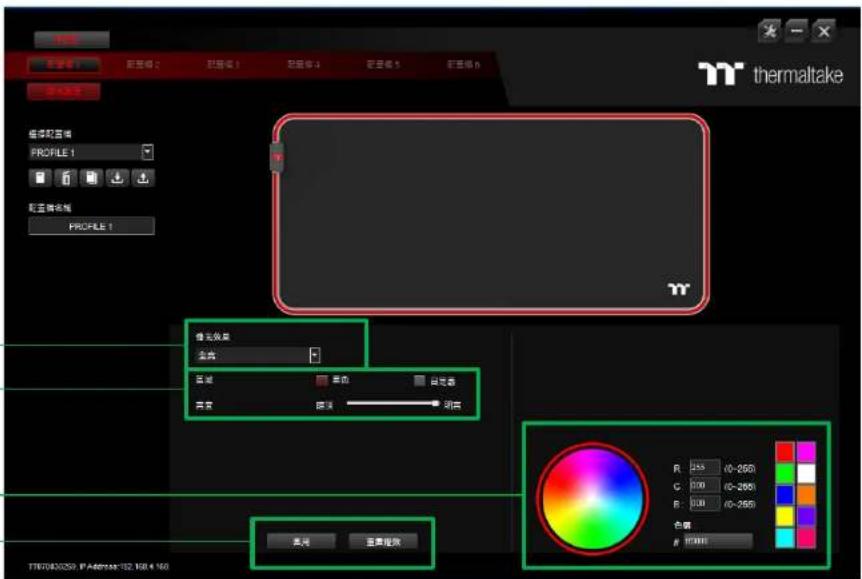Open the PROFILE 1 selection dropdown
This screenshot has width=862, height=579.
coord(147,152)
